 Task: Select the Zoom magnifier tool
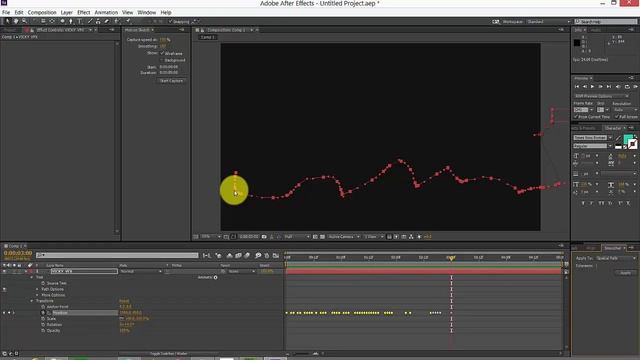24,21
